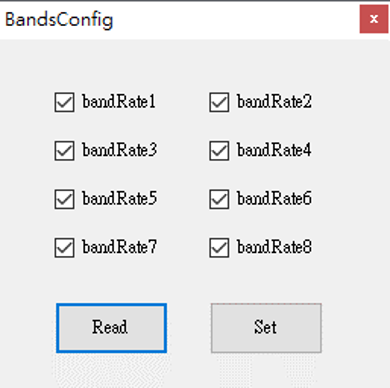Close the BandsConfig window
The width and height of the screenshot is (390, 388).
click(x=374, y=19)
